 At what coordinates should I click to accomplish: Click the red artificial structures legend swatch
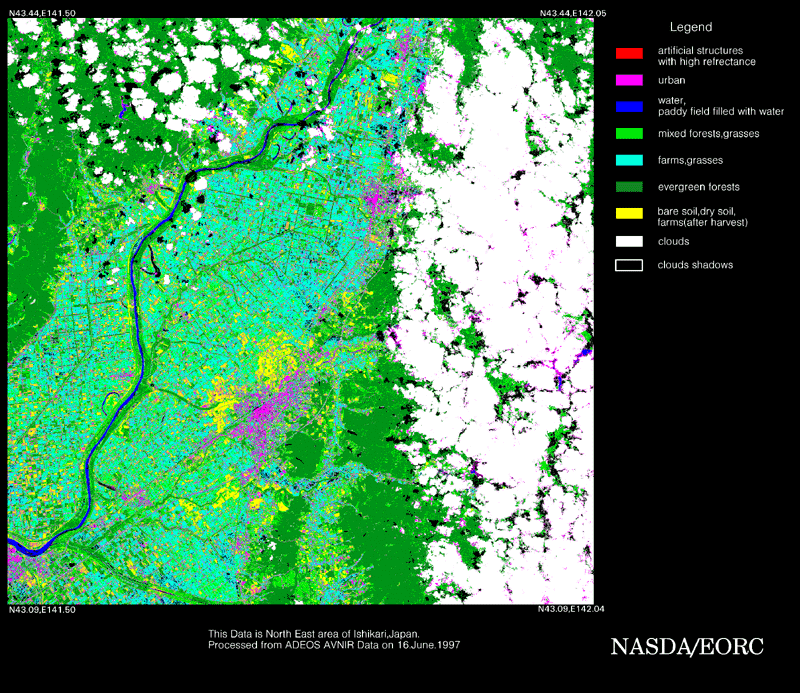click(629, 53)
